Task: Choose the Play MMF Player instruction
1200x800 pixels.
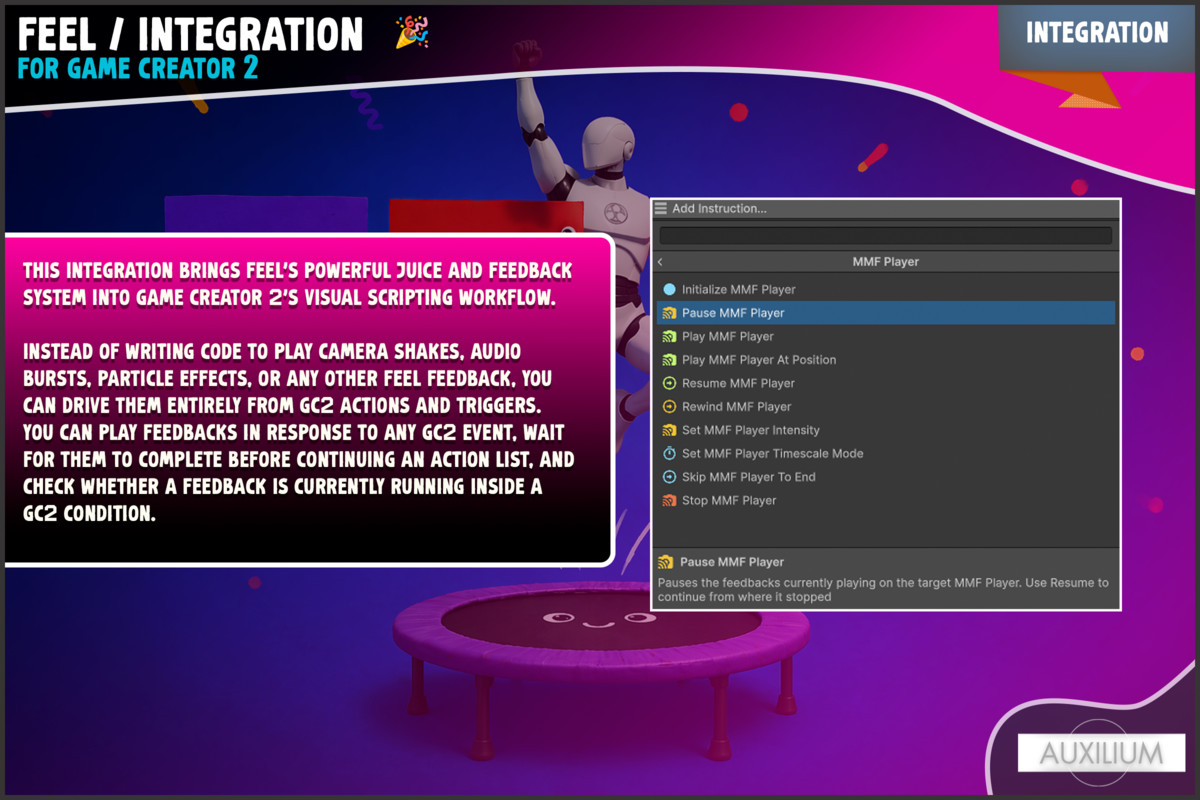Action: 886,336
